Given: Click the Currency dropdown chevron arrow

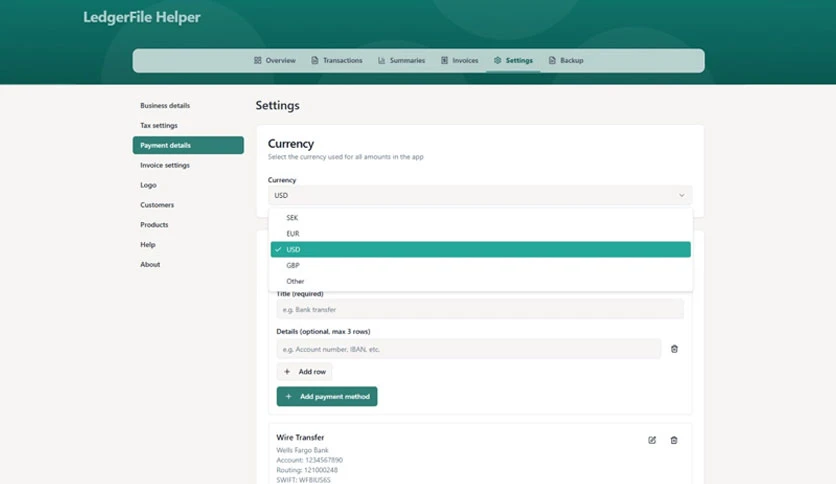Looking at the screenshot, I should point(681,195).
